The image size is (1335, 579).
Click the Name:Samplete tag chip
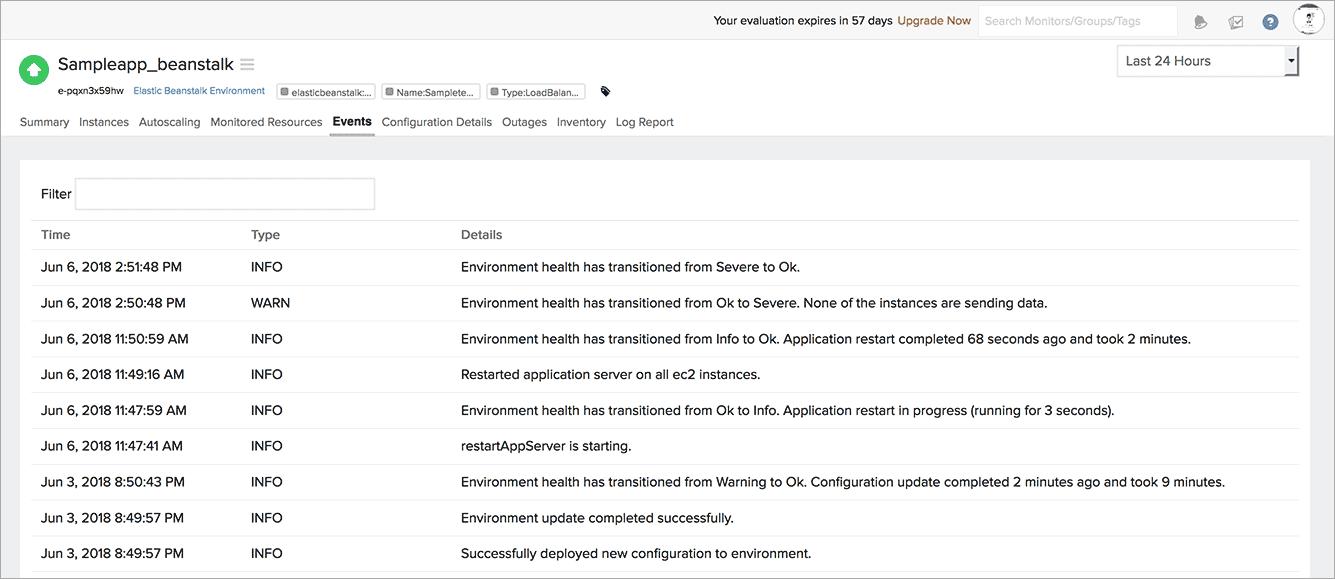pos(431,92)
